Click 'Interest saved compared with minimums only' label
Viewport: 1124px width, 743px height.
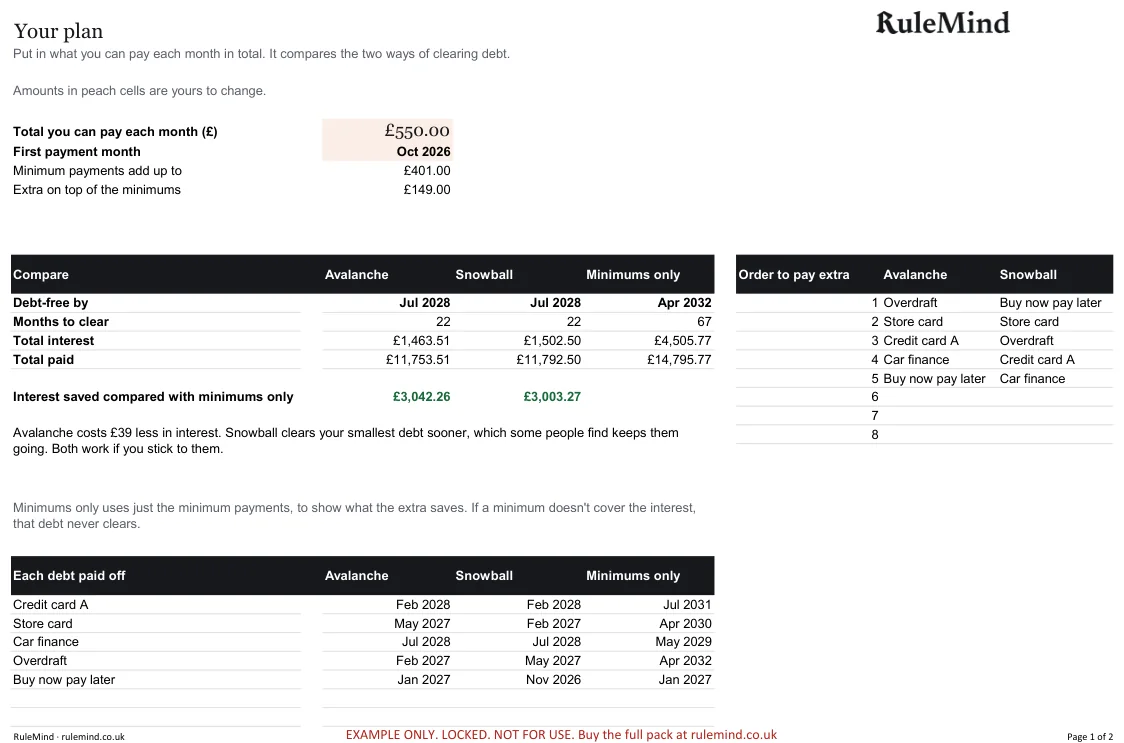(153, 397)
